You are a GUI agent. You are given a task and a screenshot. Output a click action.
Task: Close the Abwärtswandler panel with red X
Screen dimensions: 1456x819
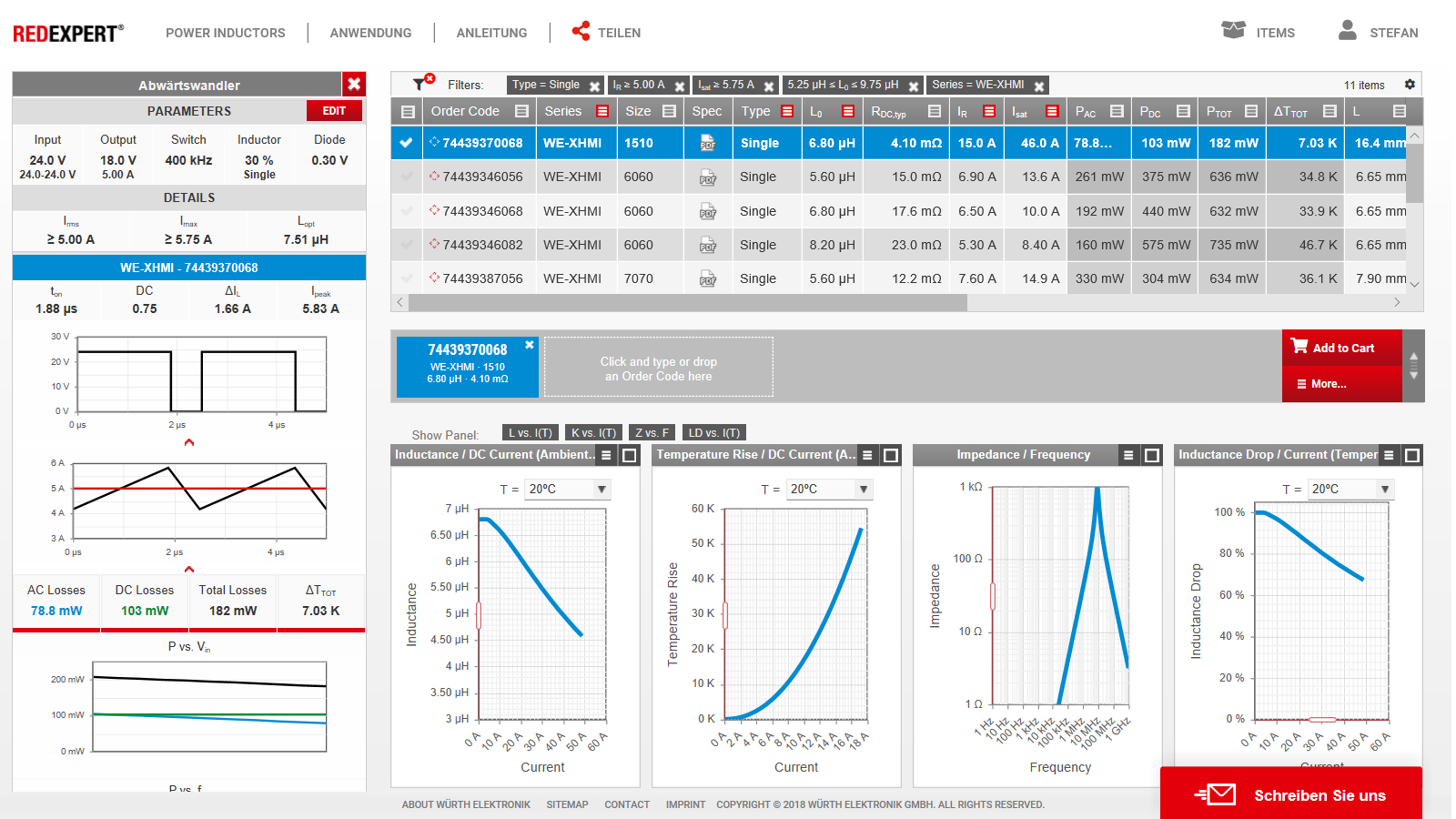[x=354, y=84]
